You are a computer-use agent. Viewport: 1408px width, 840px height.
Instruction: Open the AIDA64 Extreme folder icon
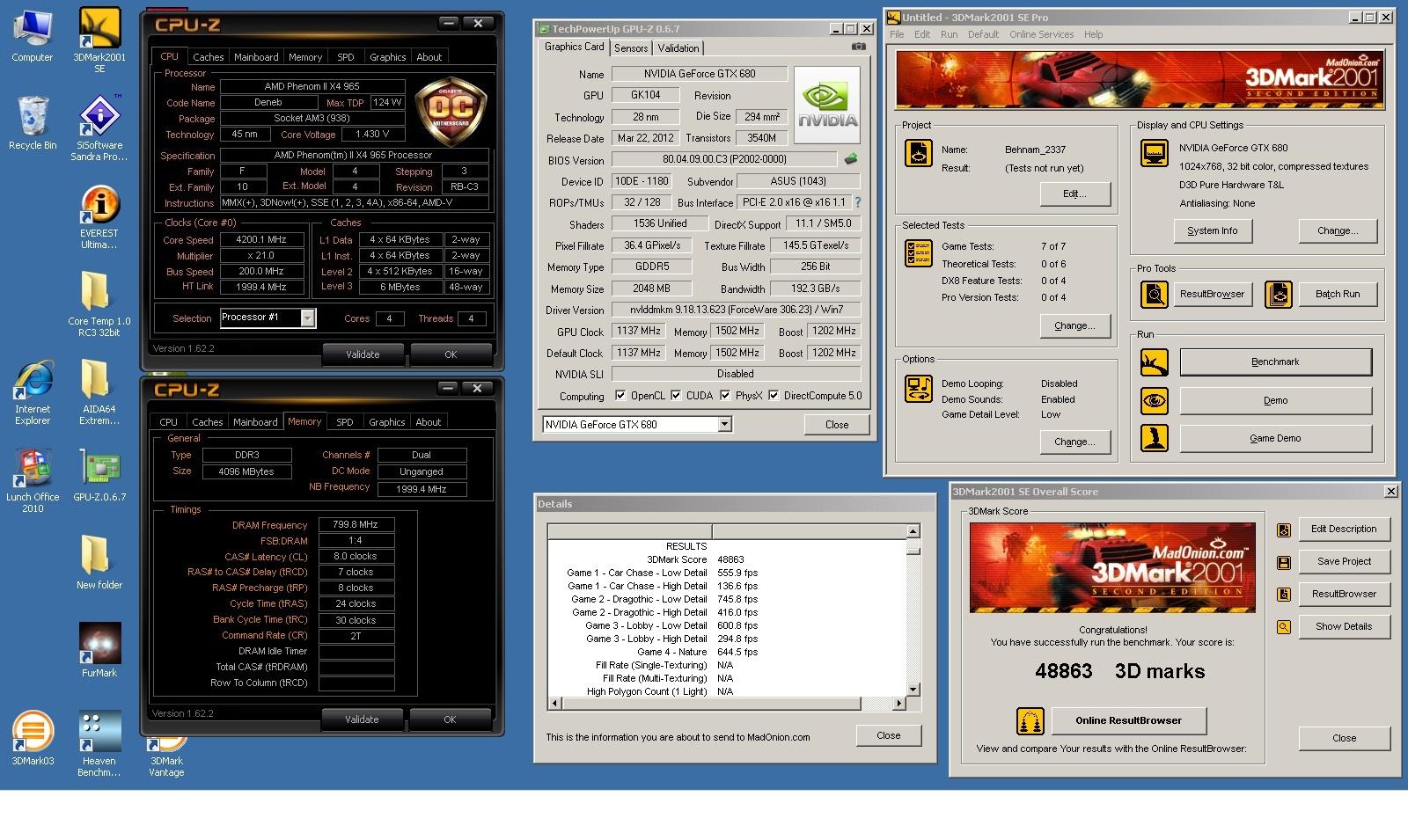tap(99, 392)
